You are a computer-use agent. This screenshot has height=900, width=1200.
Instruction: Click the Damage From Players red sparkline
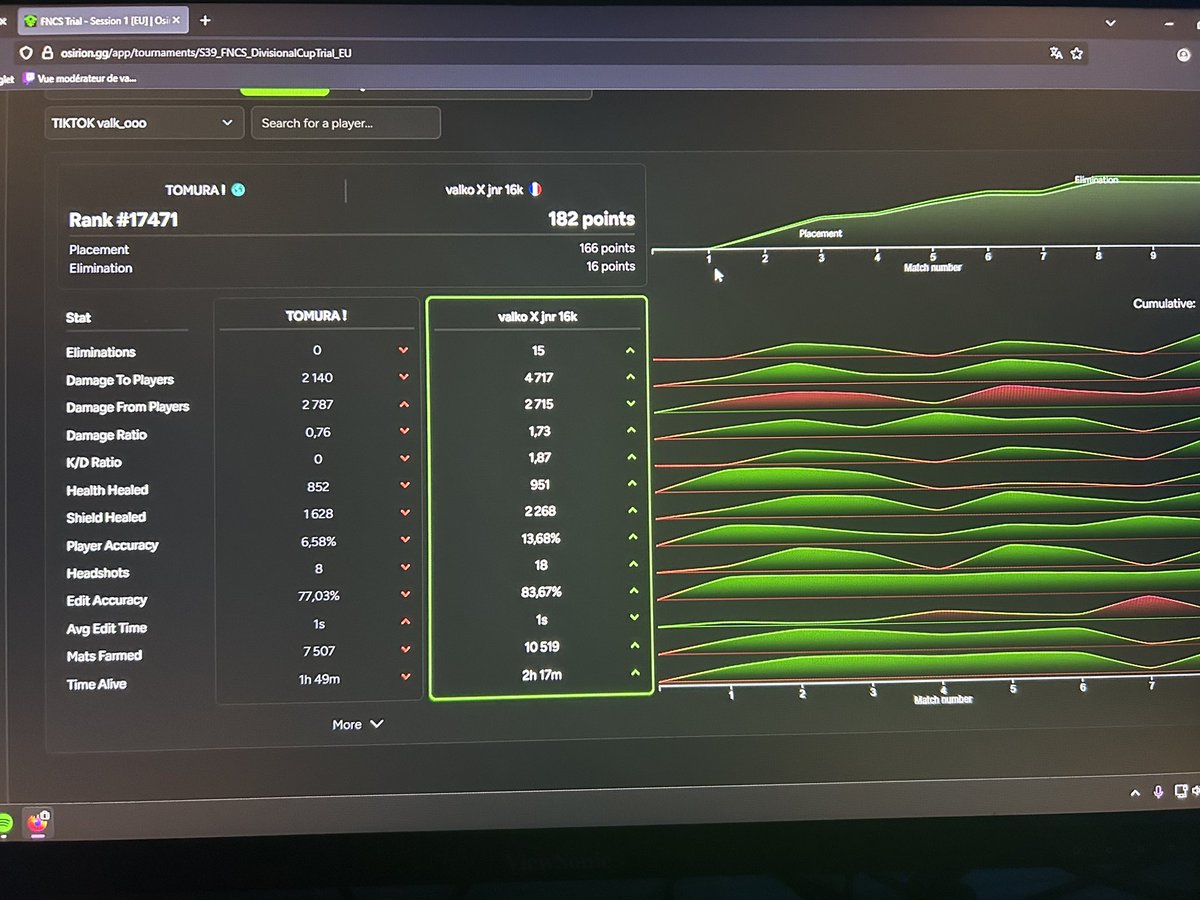point(926,397)
